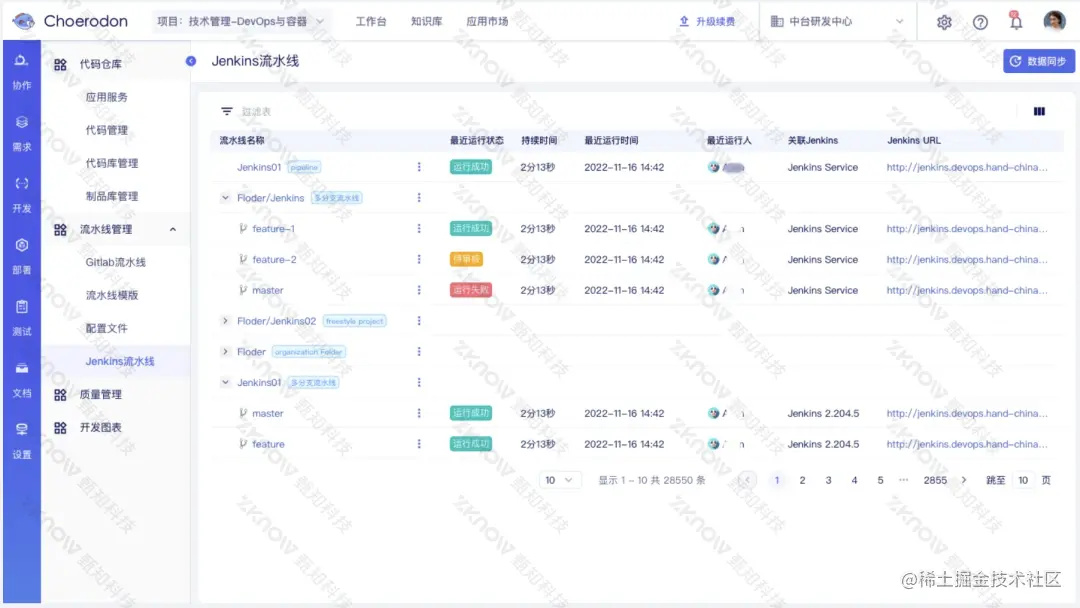The width and height of the screenshot is (1080, 608).
Task: Switch to the 工作台 navigation item
Action: [371, 20]
